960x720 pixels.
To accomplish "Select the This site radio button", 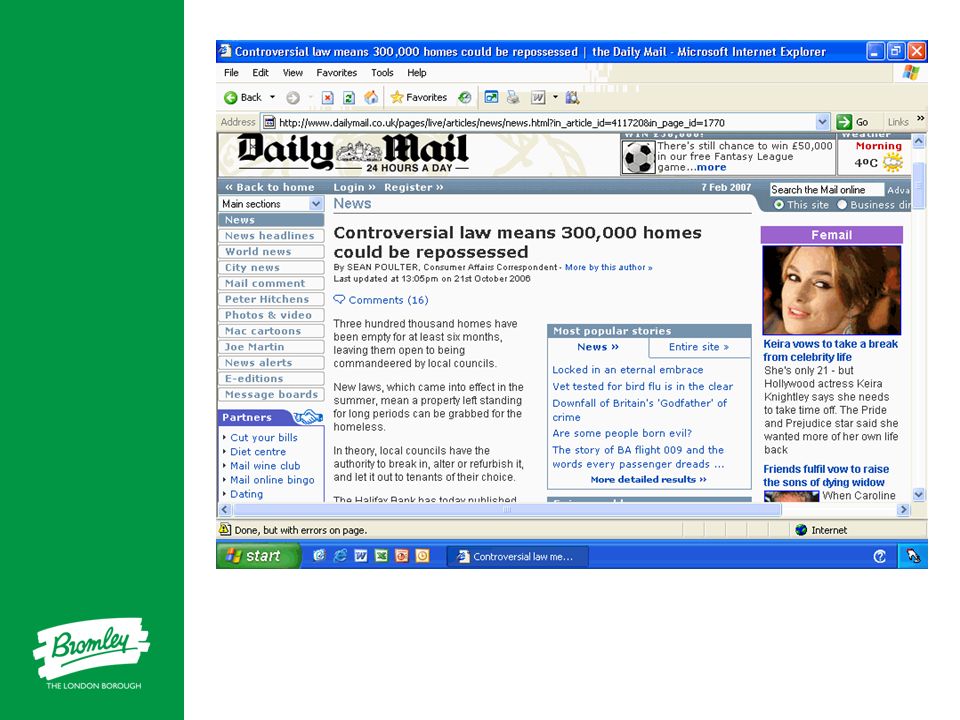I will 779,205.
